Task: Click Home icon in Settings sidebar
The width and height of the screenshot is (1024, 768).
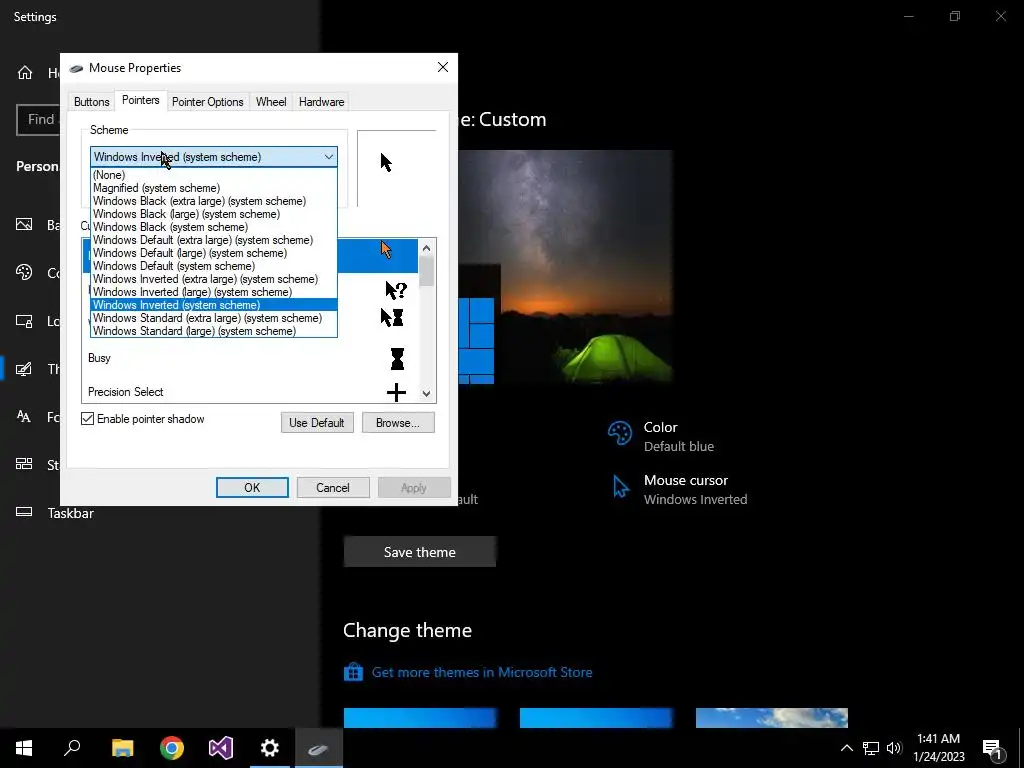Action: (x=25, y=72)
